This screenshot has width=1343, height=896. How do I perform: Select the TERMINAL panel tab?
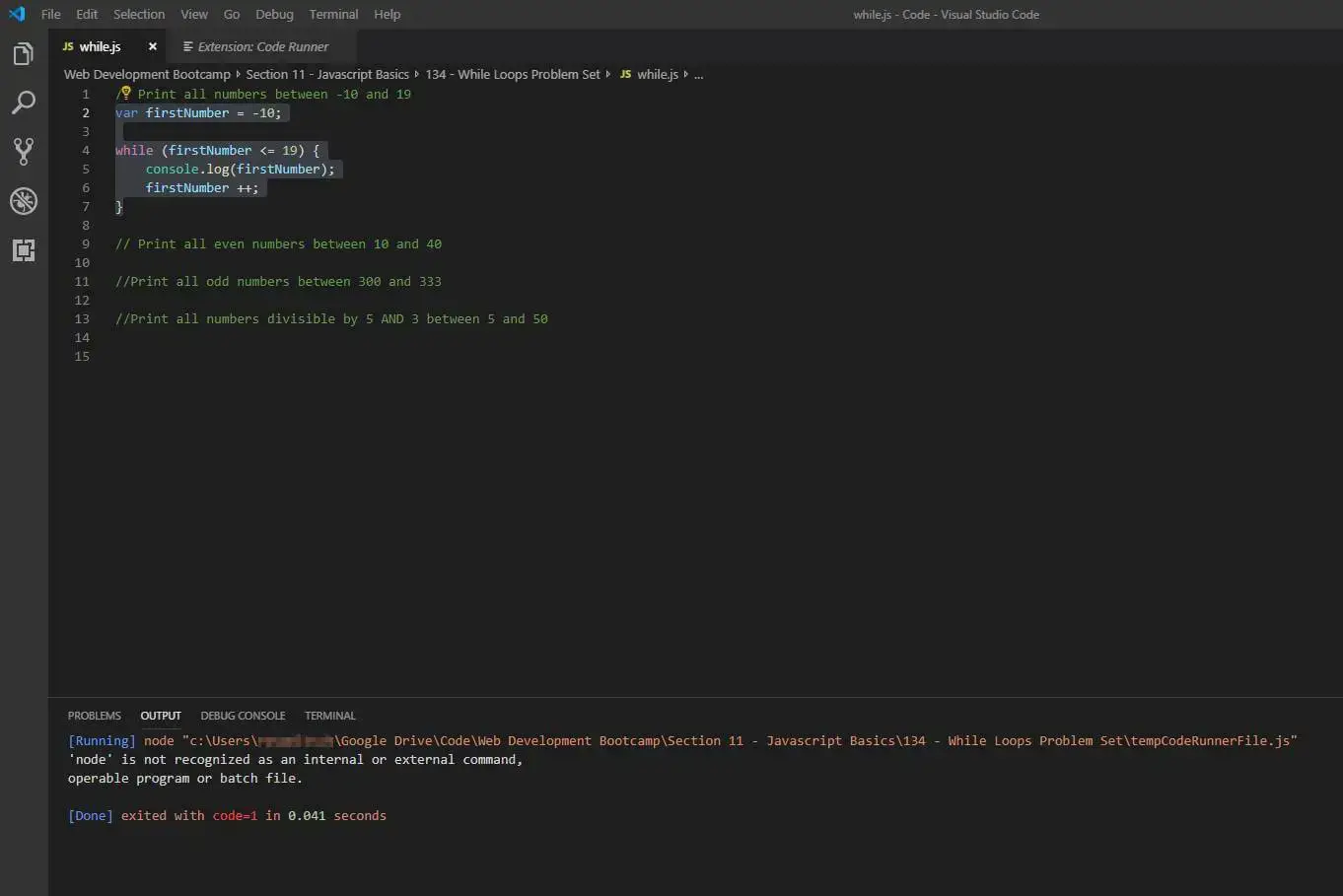pos(330,716)
